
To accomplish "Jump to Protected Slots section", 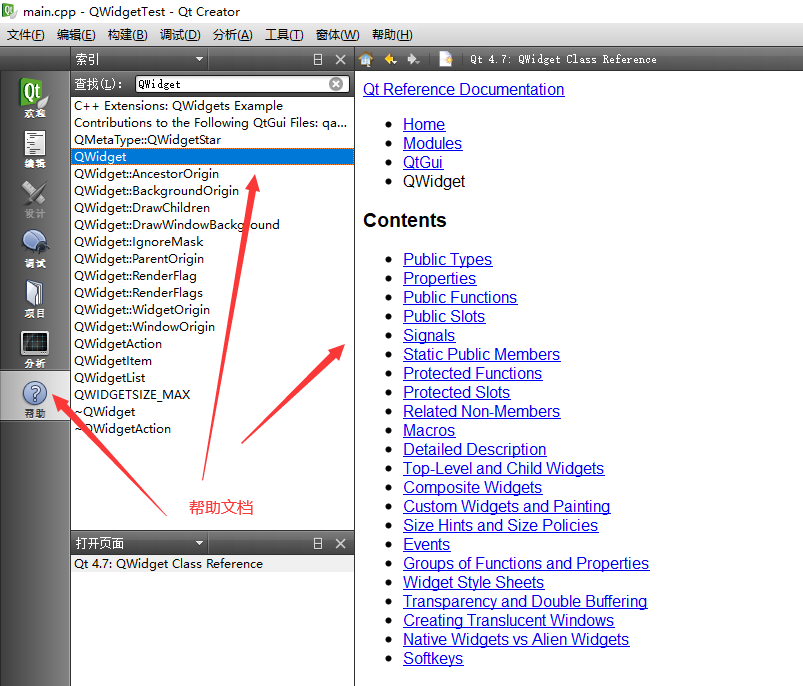I will [456, 392].
